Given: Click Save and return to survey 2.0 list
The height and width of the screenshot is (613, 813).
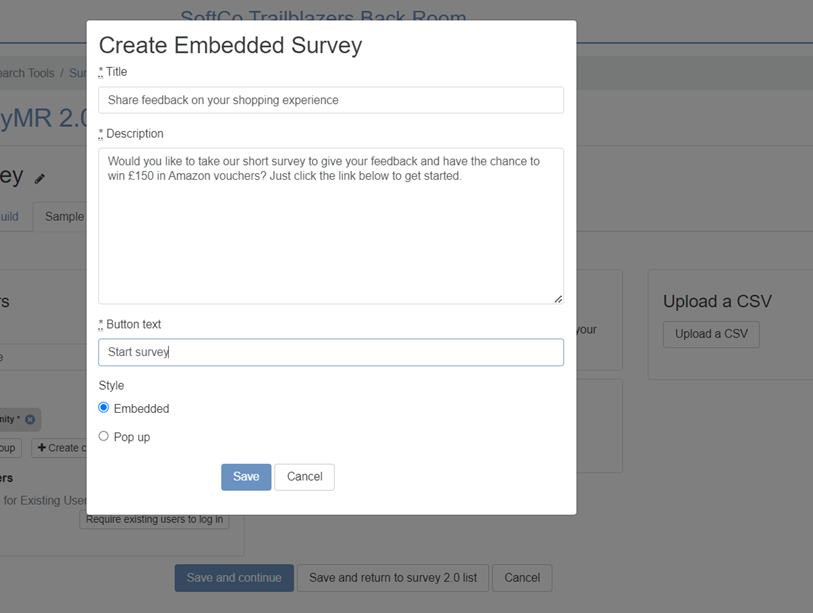Looking at the screenshot, I should click(393, 577).
